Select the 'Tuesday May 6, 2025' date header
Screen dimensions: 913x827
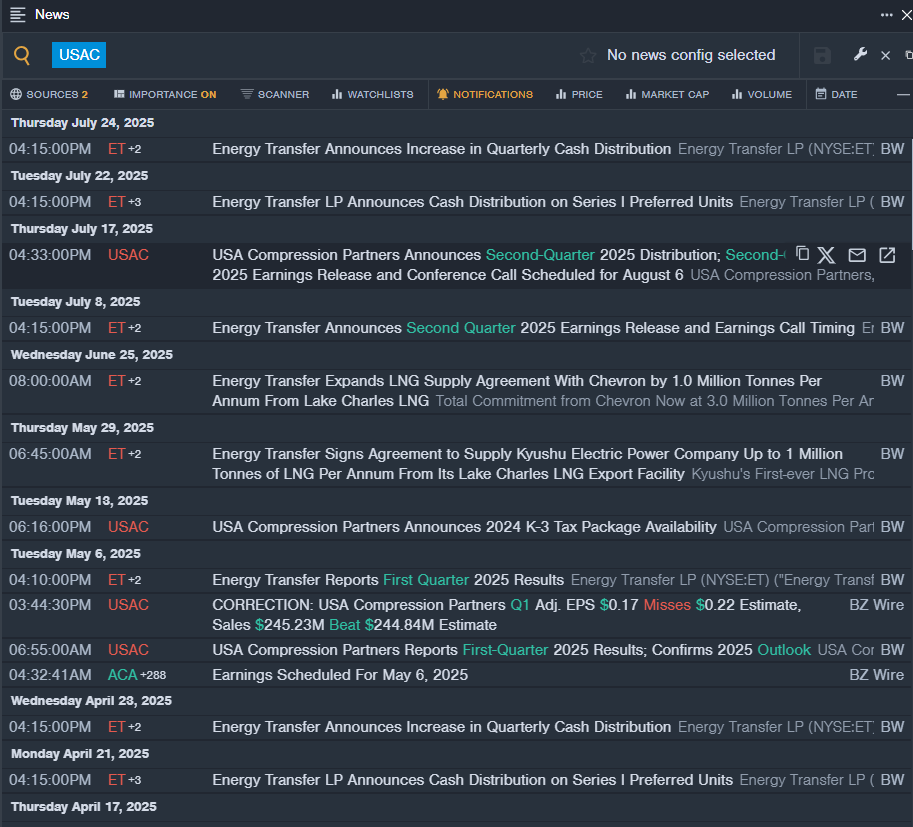pyautogui.click(x=76, y=554)
